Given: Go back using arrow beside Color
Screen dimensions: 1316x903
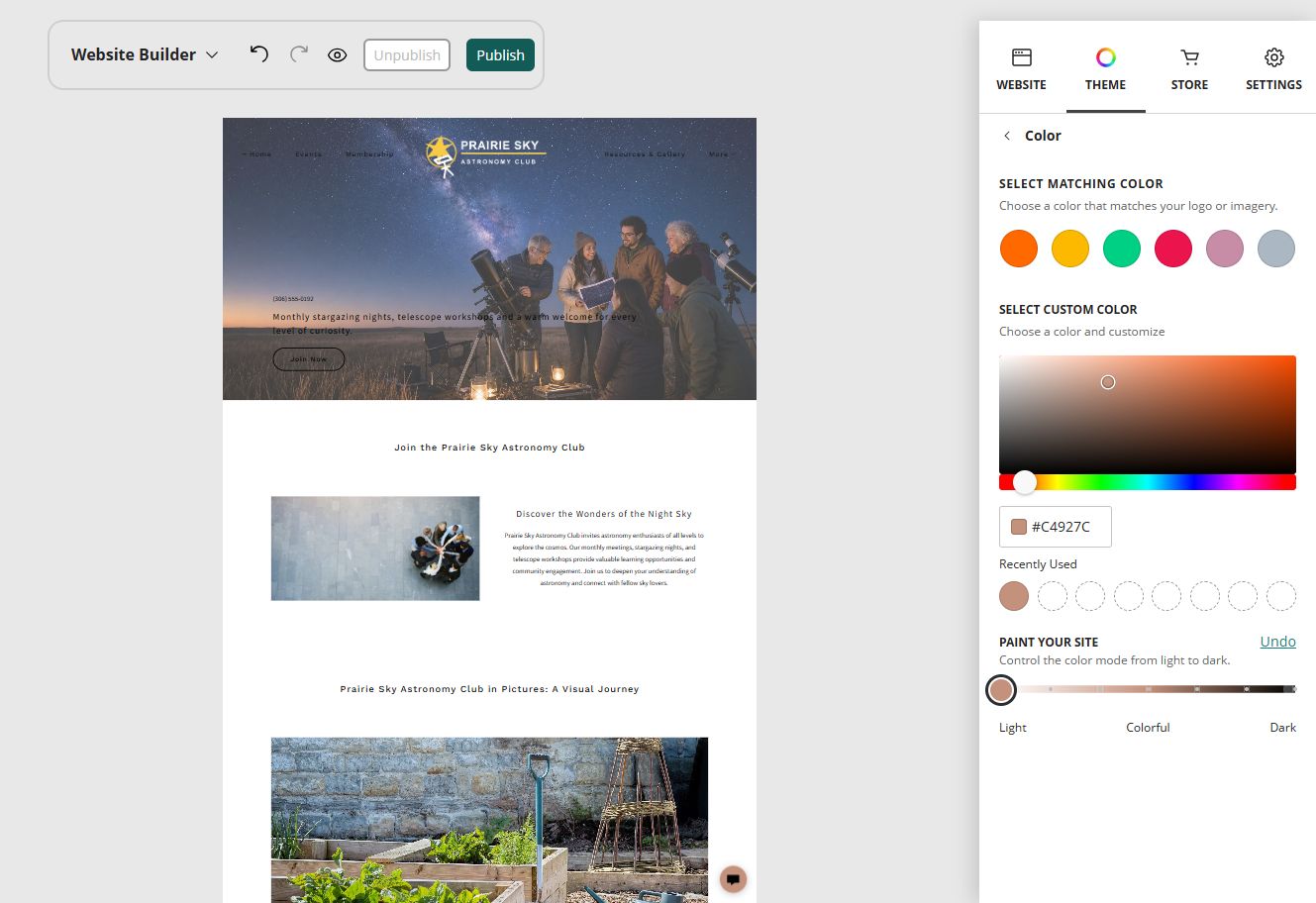Looking at the screenshot, I should 1007,136.
